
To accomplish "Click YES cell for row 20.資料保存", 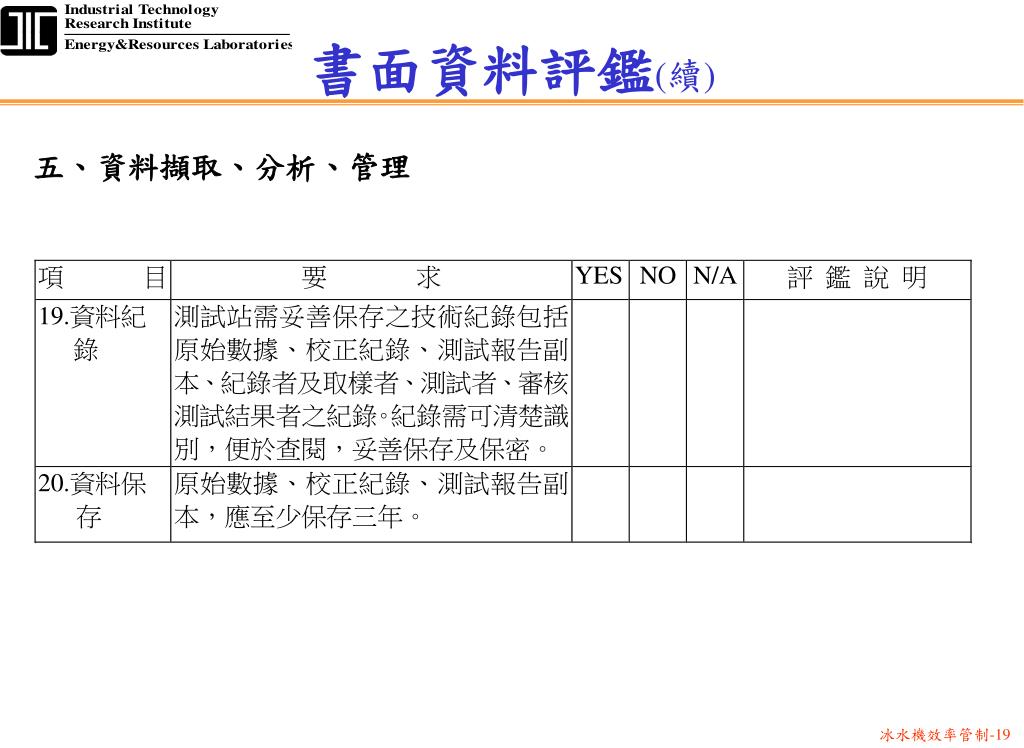I will pos(600,504).
